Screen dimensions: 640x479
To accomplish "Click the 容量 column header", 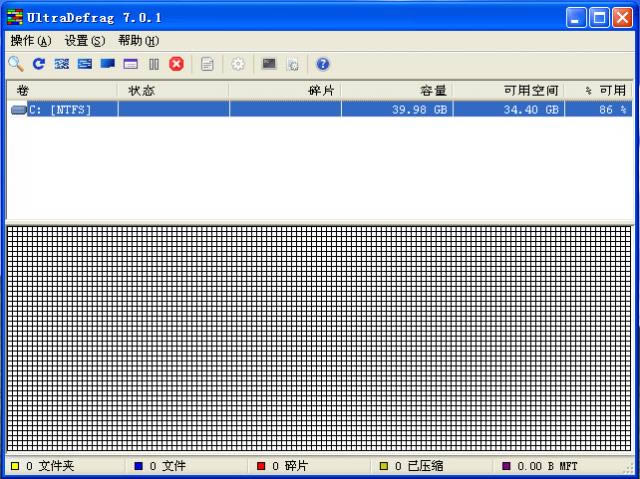I will [x=397, y=90].
